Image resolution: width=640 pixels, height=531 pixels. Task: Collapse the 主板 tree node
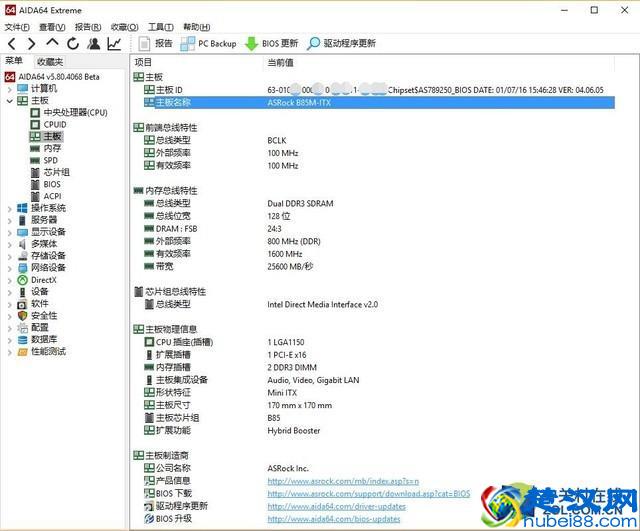pyautogui.click(x=10, y=101)
